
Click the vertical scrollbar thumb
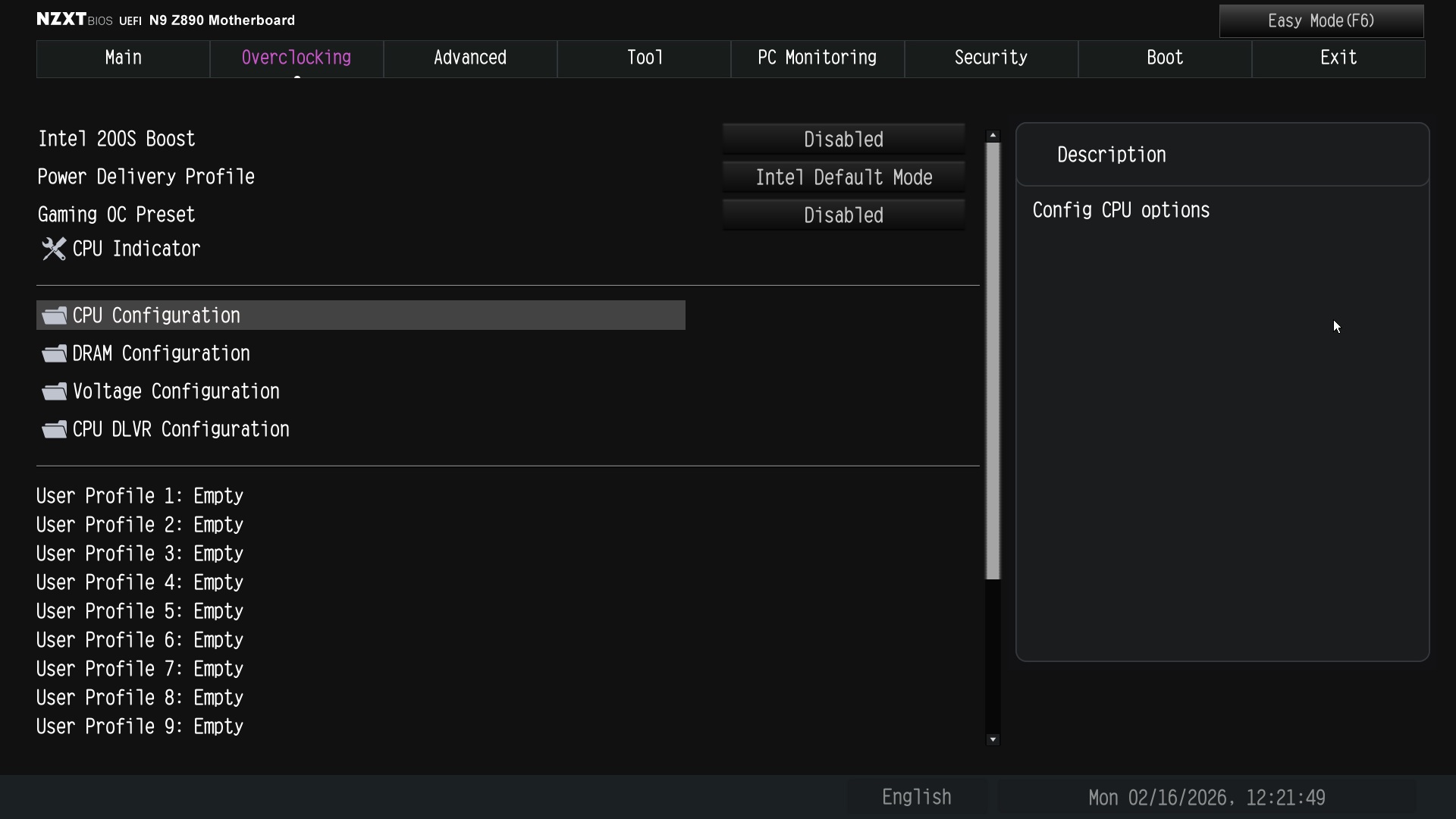coord(993,360)
